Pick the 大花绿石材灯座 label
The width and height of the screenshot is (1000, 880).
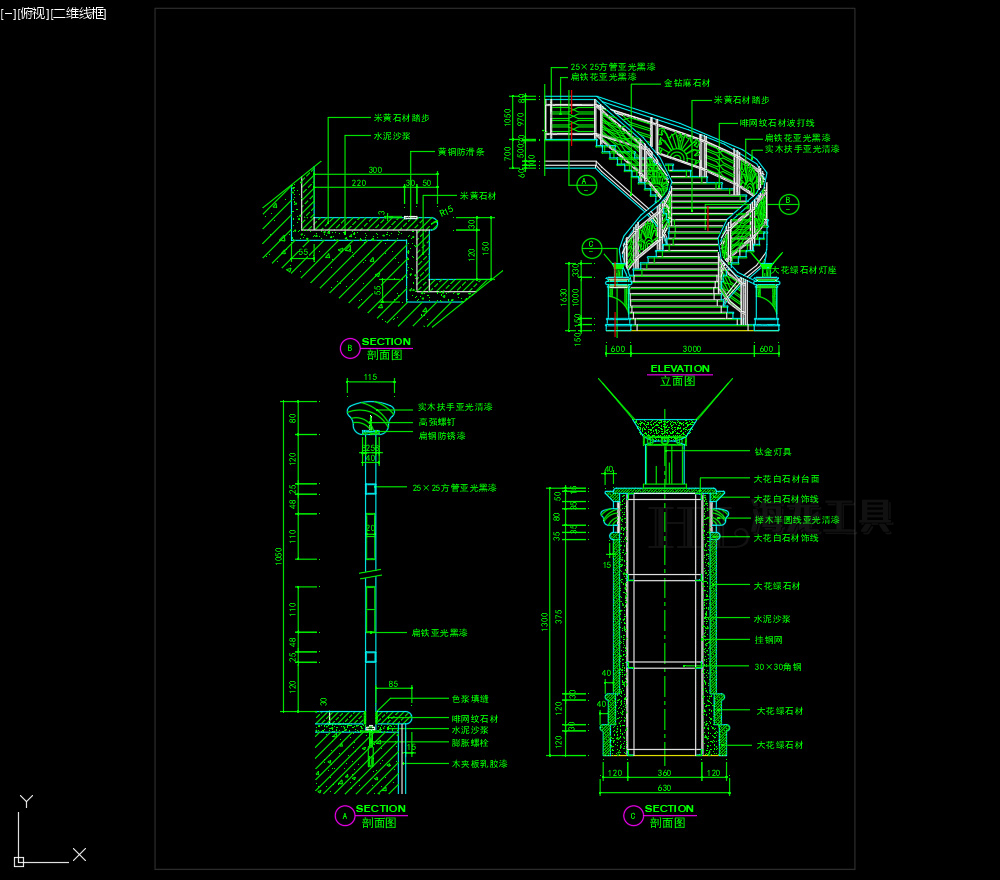pyautogui.click(x=803, y=270)
